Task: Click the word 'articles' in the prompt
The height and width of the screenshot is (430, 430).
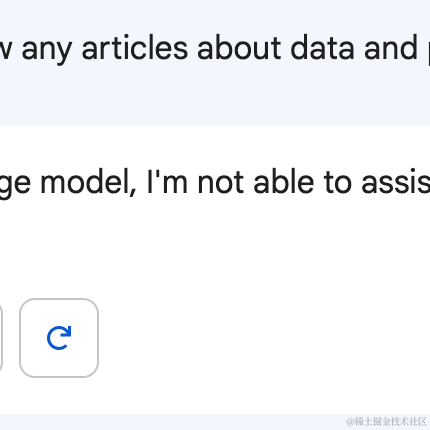Action: click(135, 48)
